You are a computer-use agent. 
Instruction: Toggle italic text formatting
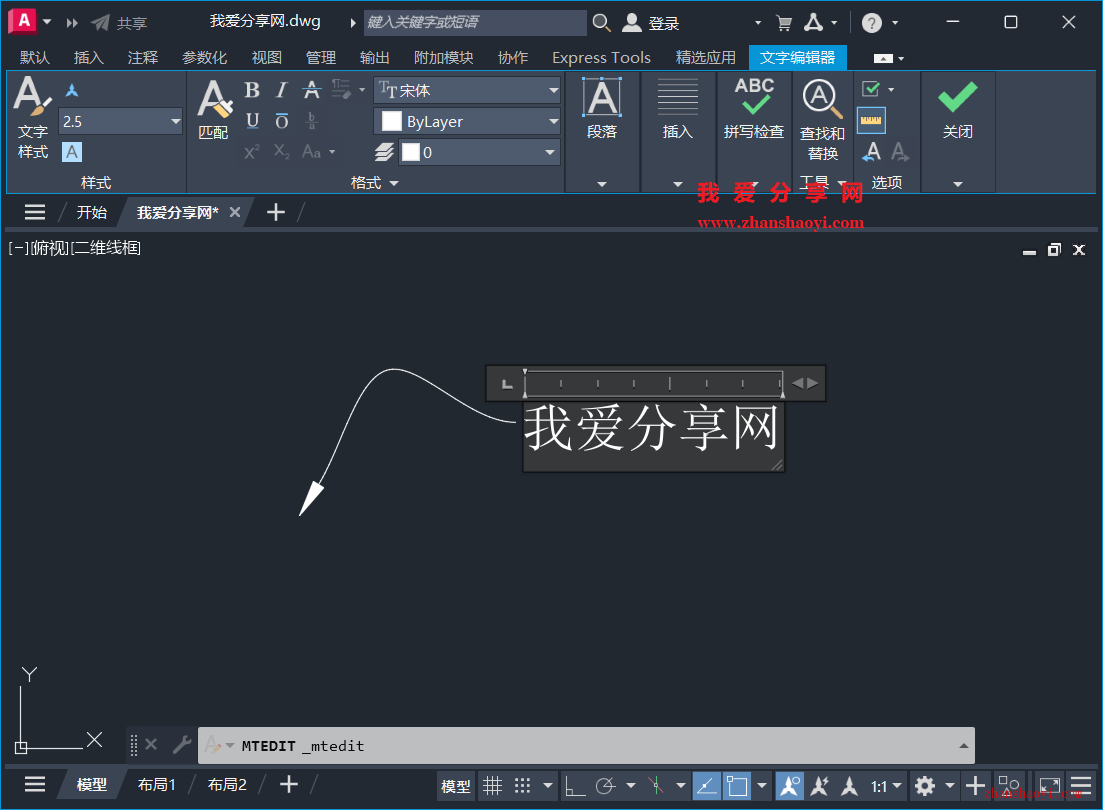pyautogui.click(x=281, y=90)
